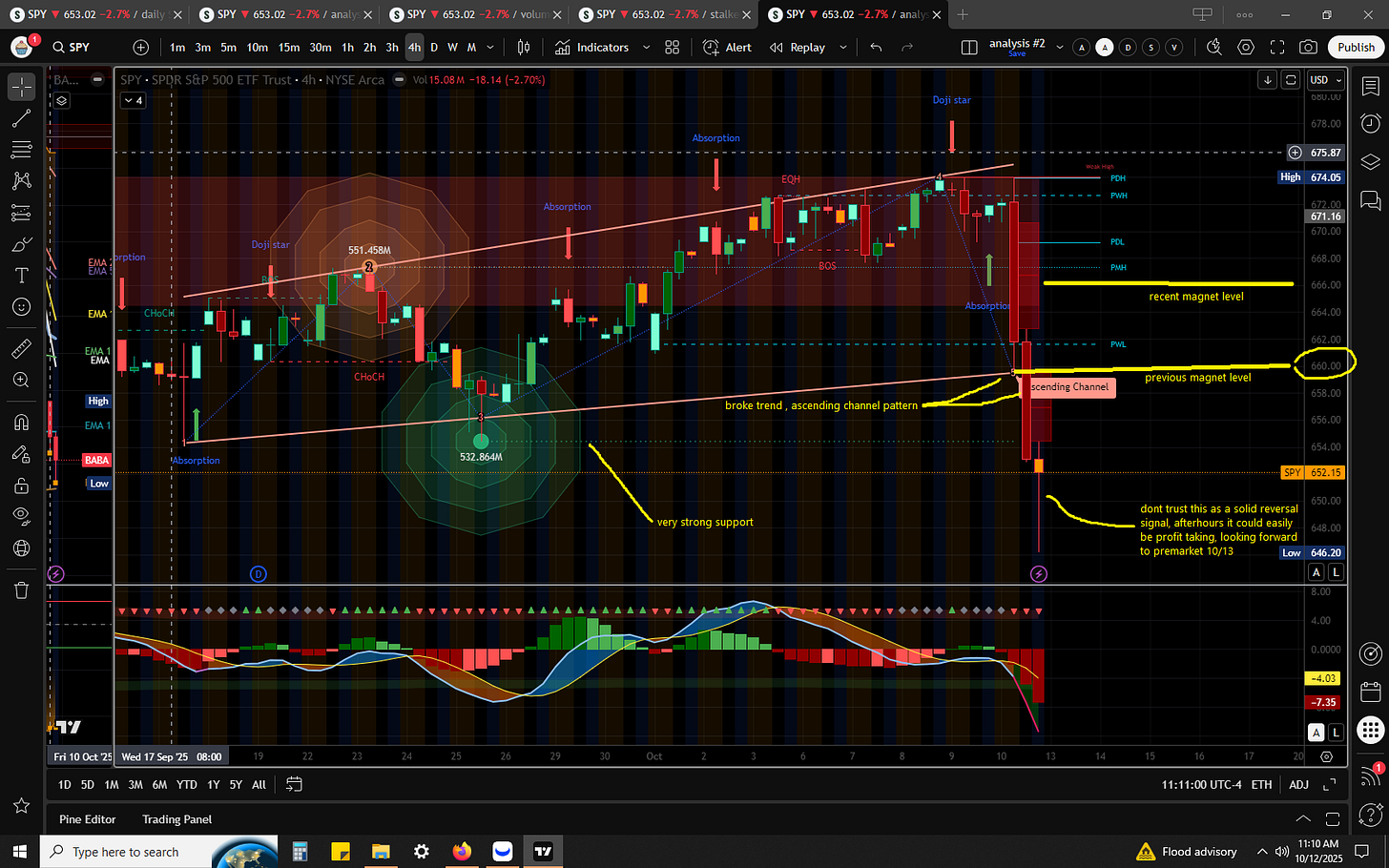Open the favorites star toolbar
Viewport: 1389px width, 868px height.
(x=22, y=806)
